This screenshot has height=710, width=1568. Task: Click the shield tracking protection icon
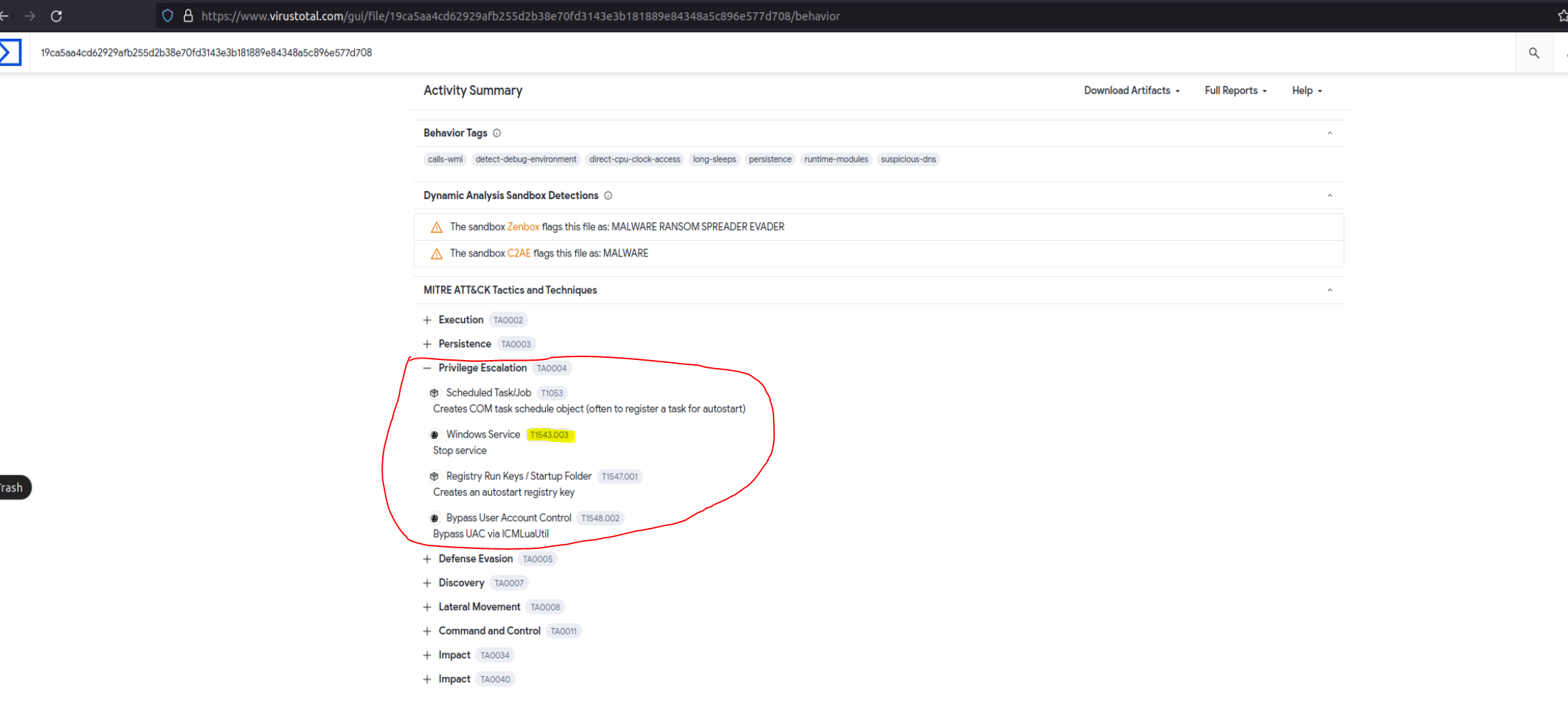(x=167, y=16)
